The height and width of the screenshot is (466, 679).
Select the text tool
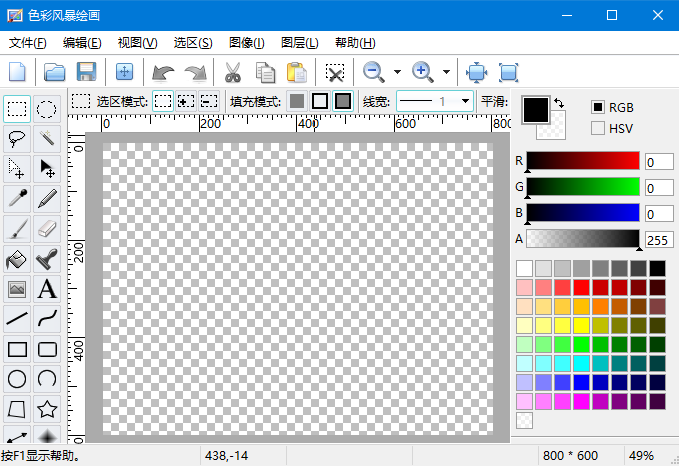click(x=47, y=289)
